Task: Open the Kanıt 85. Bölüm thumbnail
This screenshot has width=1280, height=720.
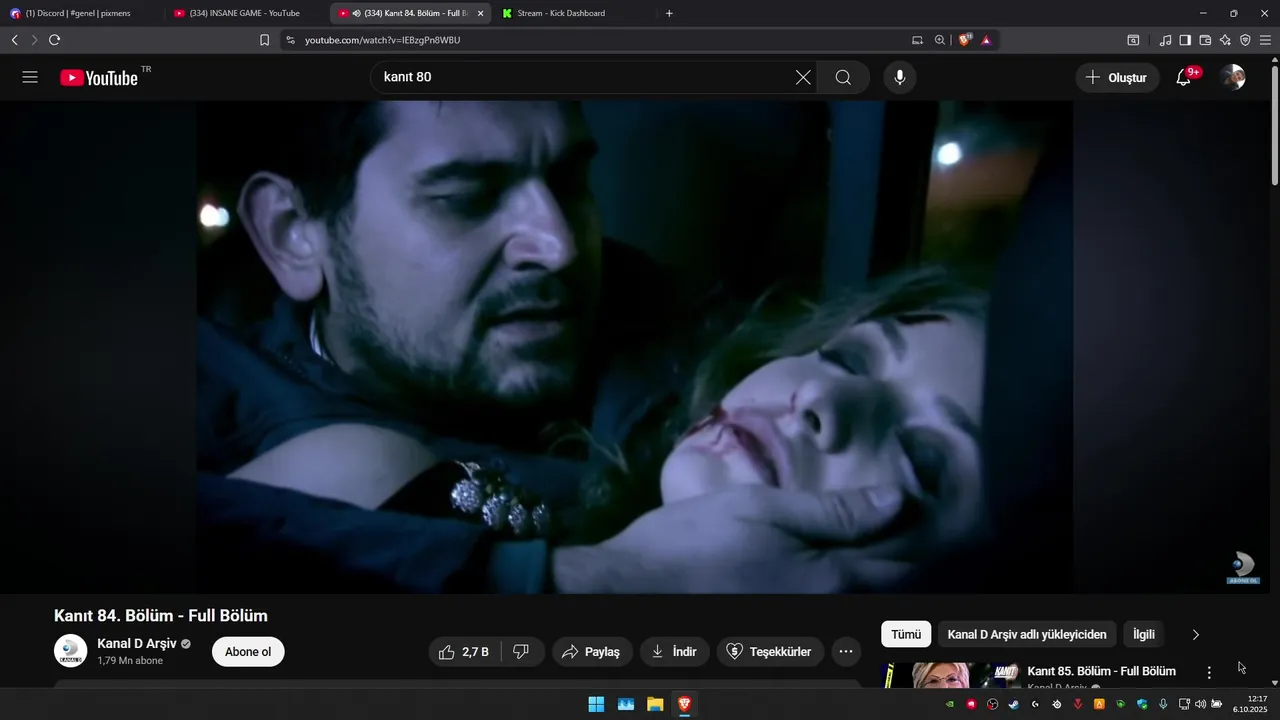Action: point(951,676)
